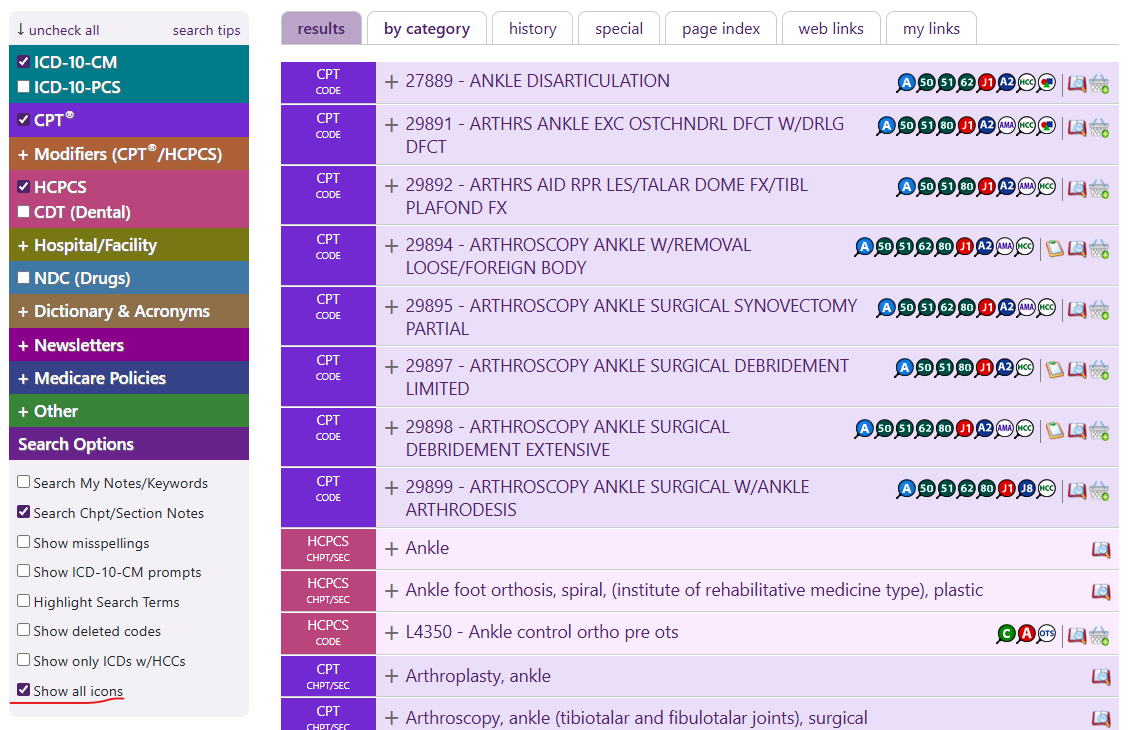1134x730 pixels.
Task: Add code 29891 to basket
Action: coord(1099,127)
